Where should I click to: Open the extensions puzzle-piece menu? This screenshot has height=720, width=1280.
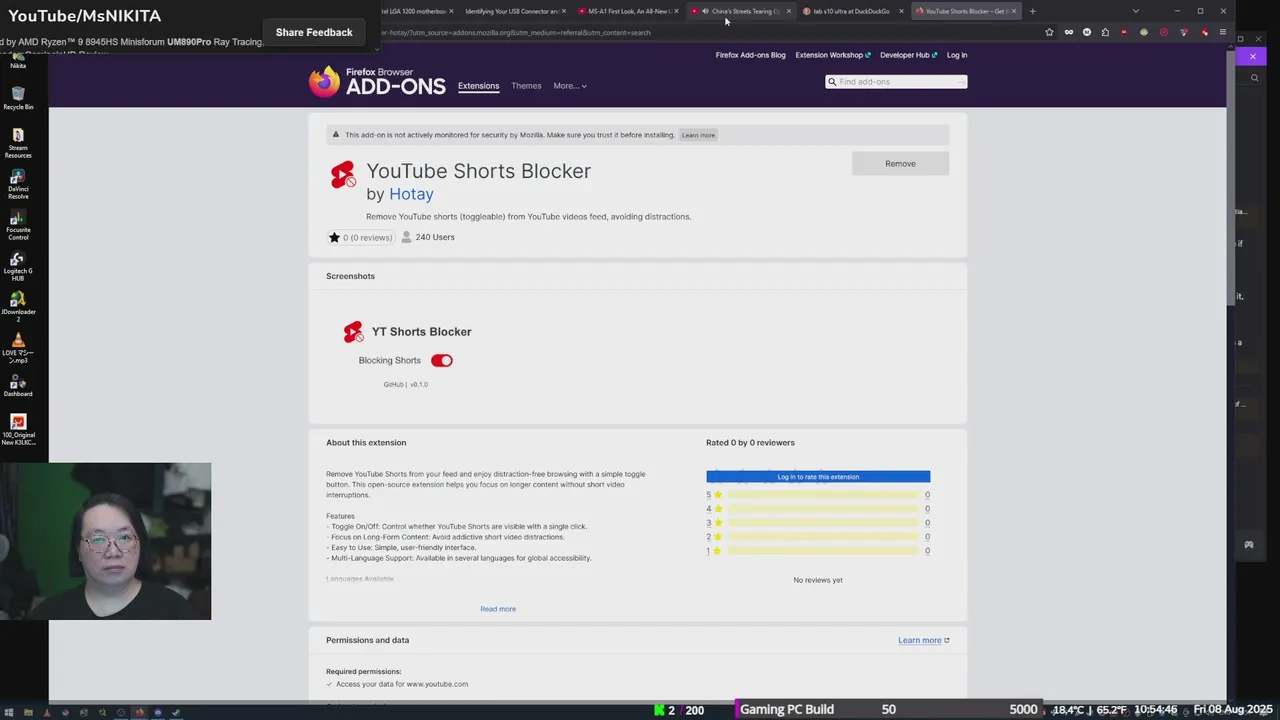click(1105, 32)
